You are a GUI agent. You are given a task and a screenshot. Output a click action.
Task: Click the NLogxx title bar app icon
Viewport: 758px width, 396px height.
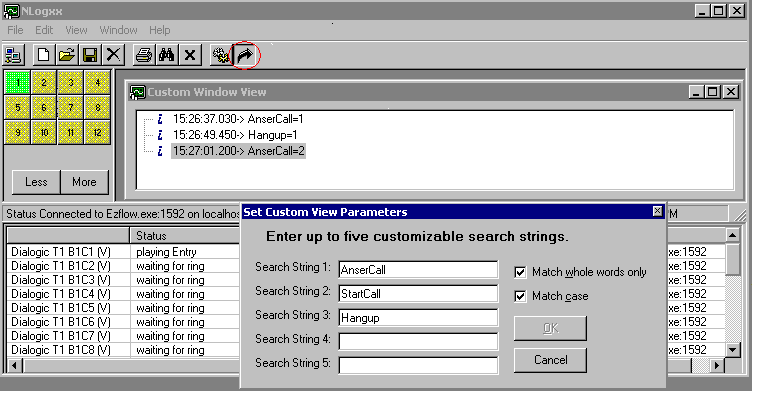[11, 11]
